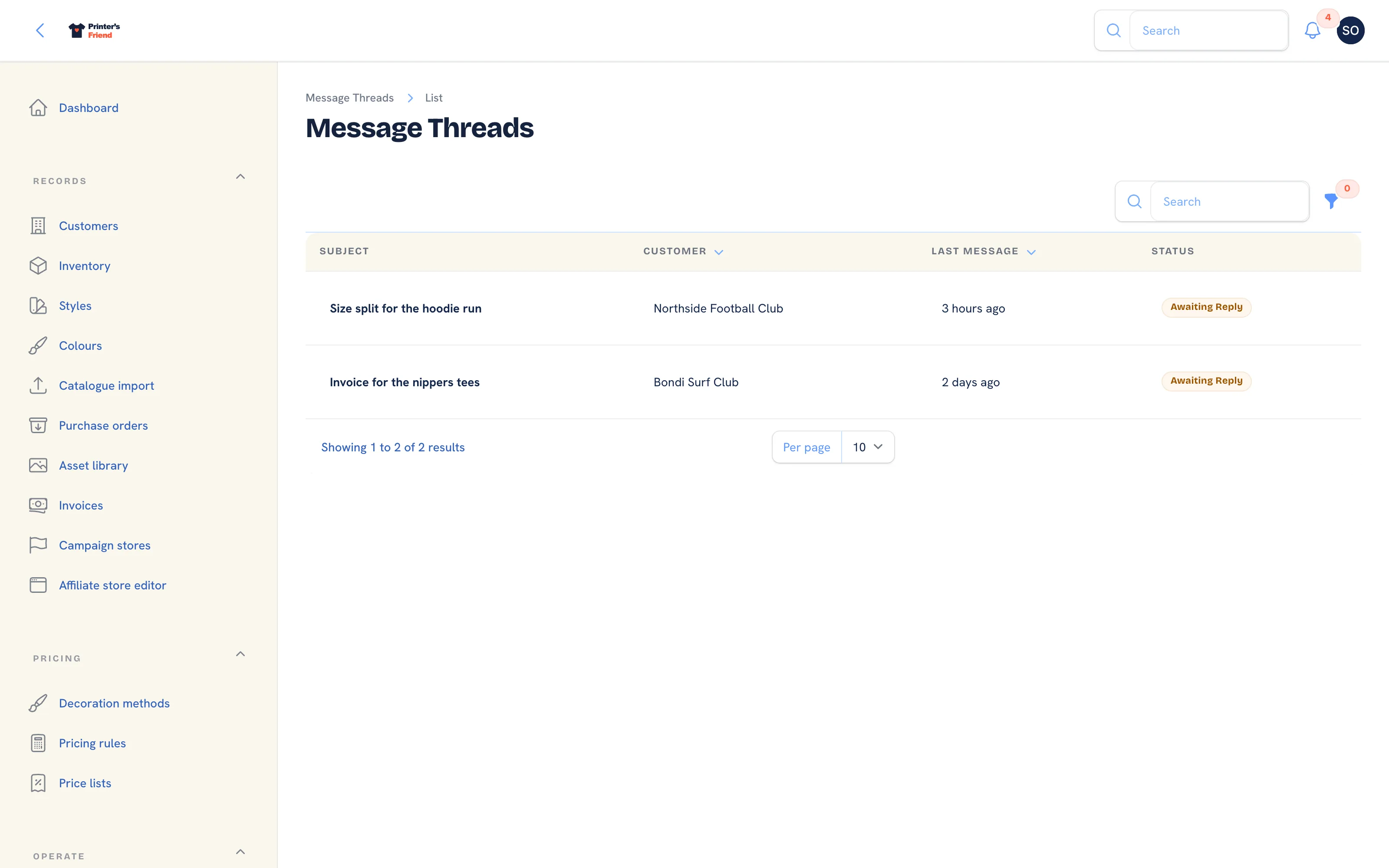This screenshot has height=868, width=1389.
Task: Click the '3 hours ago' cell
Action: coord(973,308)
